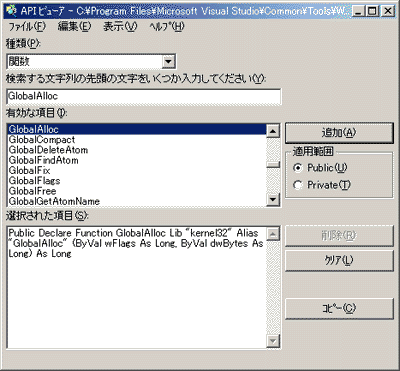Open the 表示(V) menu
This screenshot has height=371, width=400.
pos(120,26)
